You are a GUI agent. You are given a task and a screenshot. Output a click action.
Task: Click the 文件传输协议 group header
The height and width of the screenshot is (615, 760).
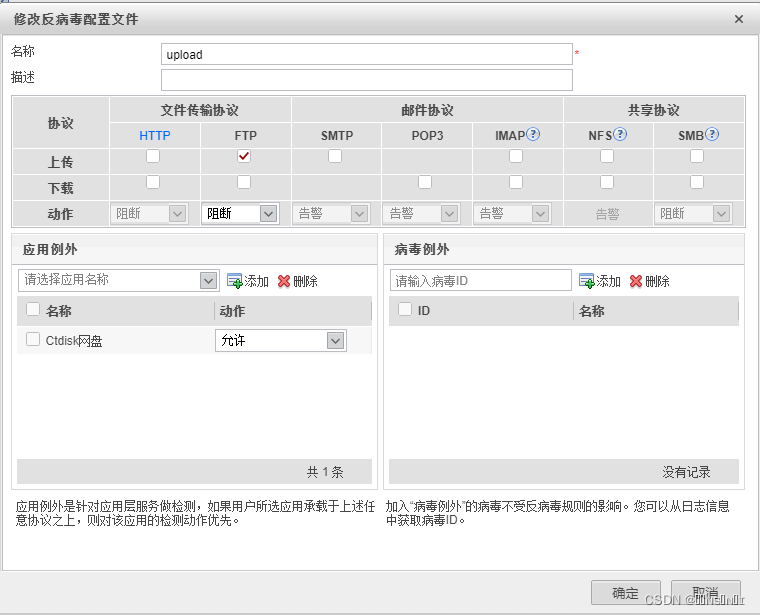200,110
